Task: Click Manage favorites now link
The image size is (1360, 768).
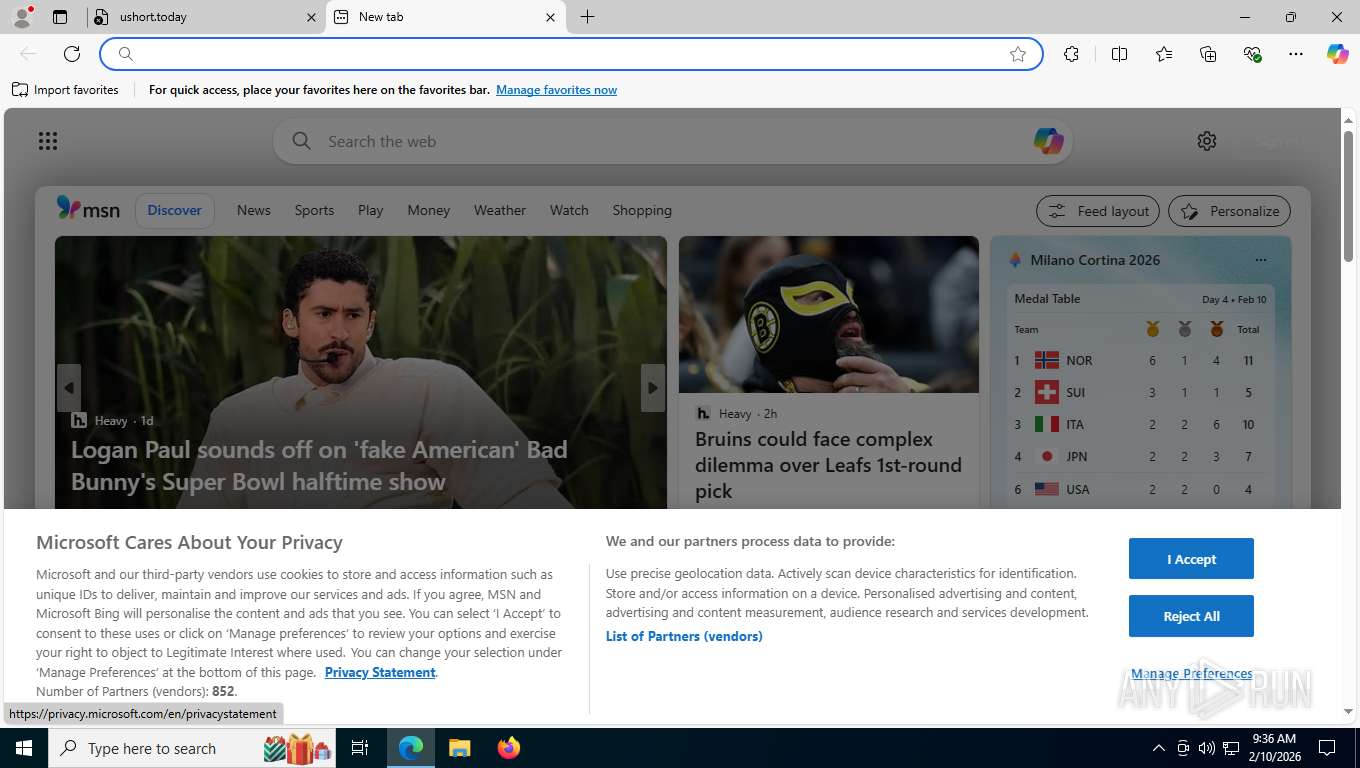Action: pyautogui.click(x=556, y=90)
